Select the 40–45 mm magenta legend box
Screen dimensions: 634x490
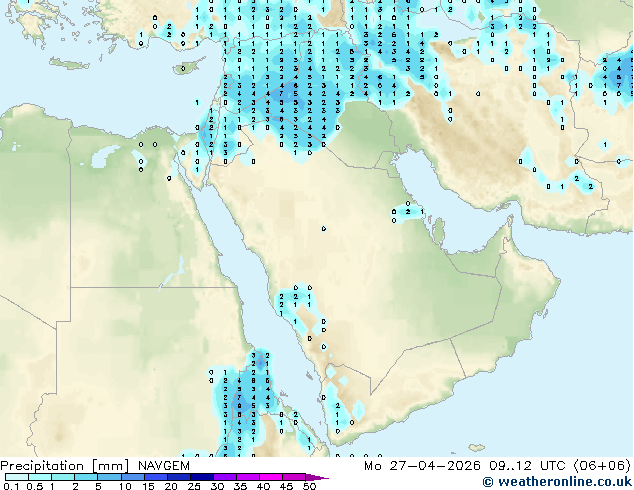point(271,477)
